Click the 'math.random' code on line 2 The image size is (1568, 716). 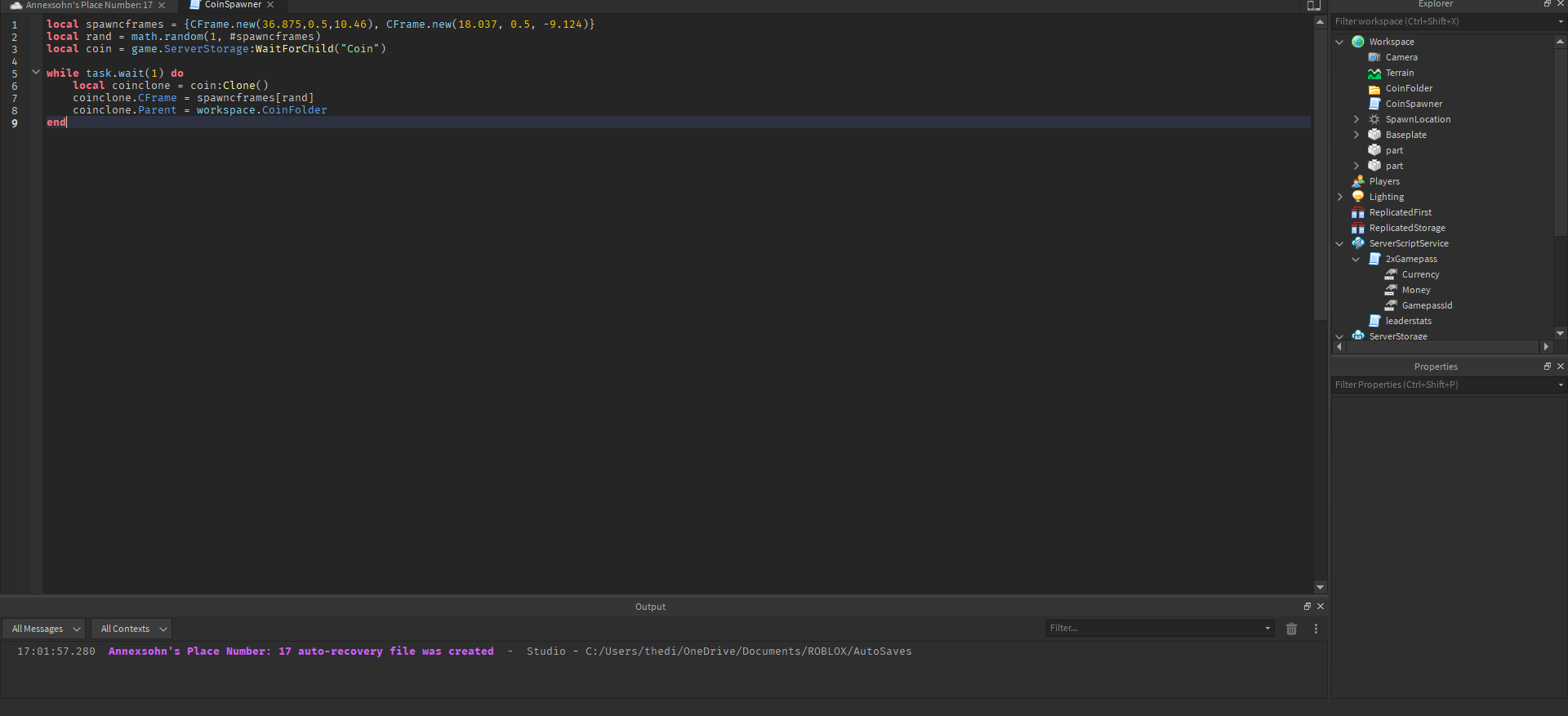click(167, 37)
